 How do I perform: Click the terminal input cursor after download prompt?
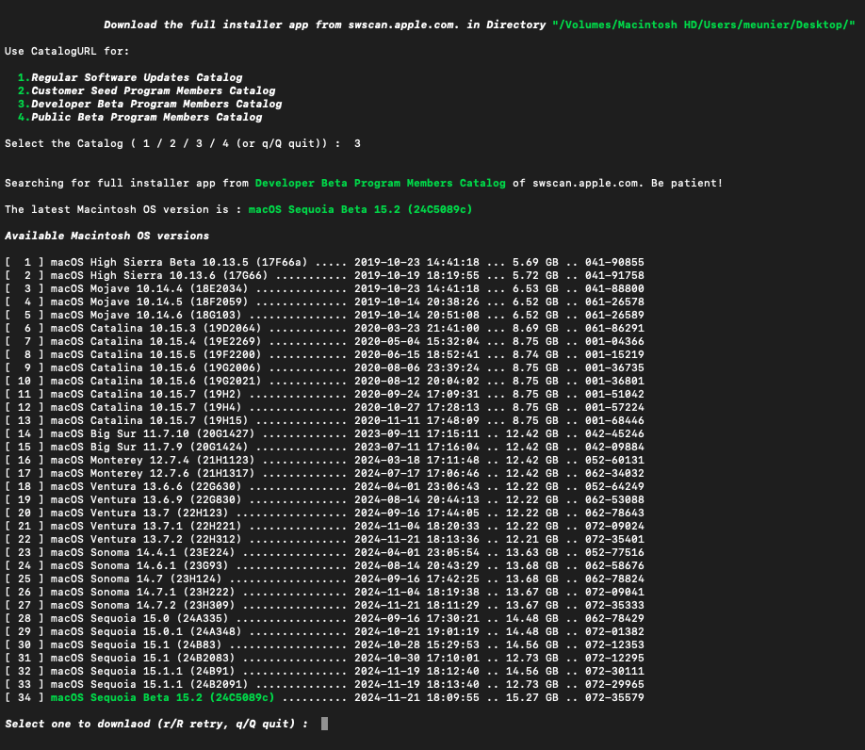click(324, 724)
